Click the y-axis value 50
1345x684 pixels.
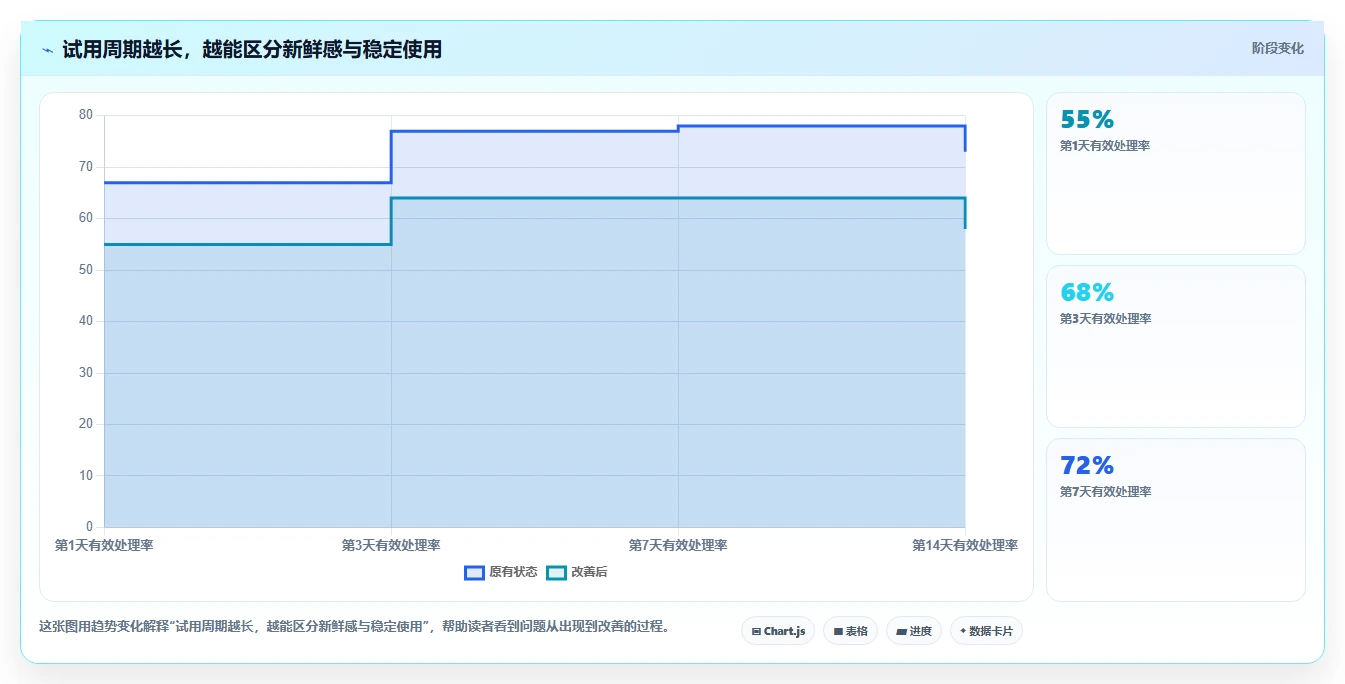pyautogui.click(x=86, y=270)
